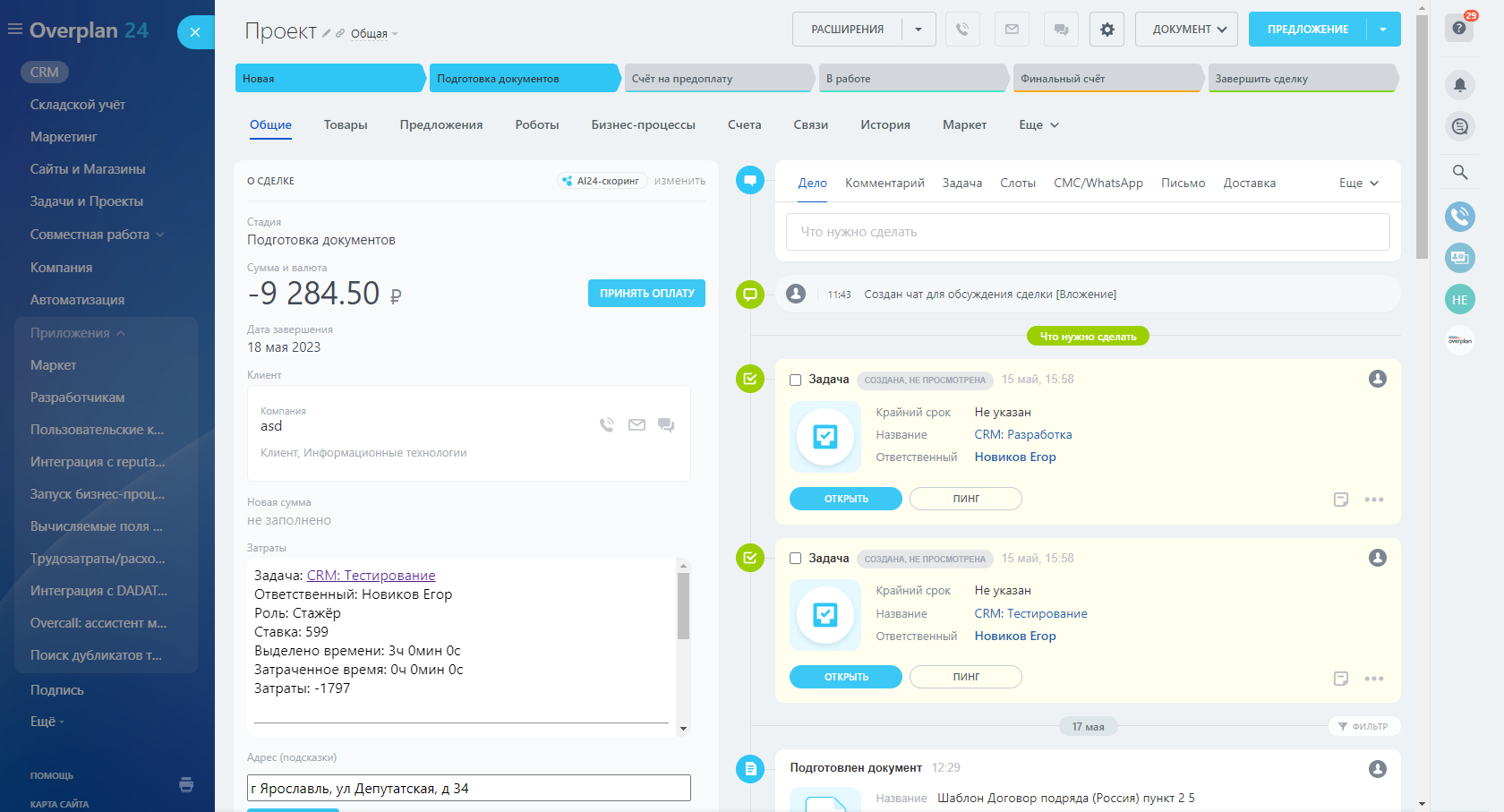The width and height of the screenshot is (1504, 812).
Task: Switch to the Товары tab
Action: [x=346, y=125]
